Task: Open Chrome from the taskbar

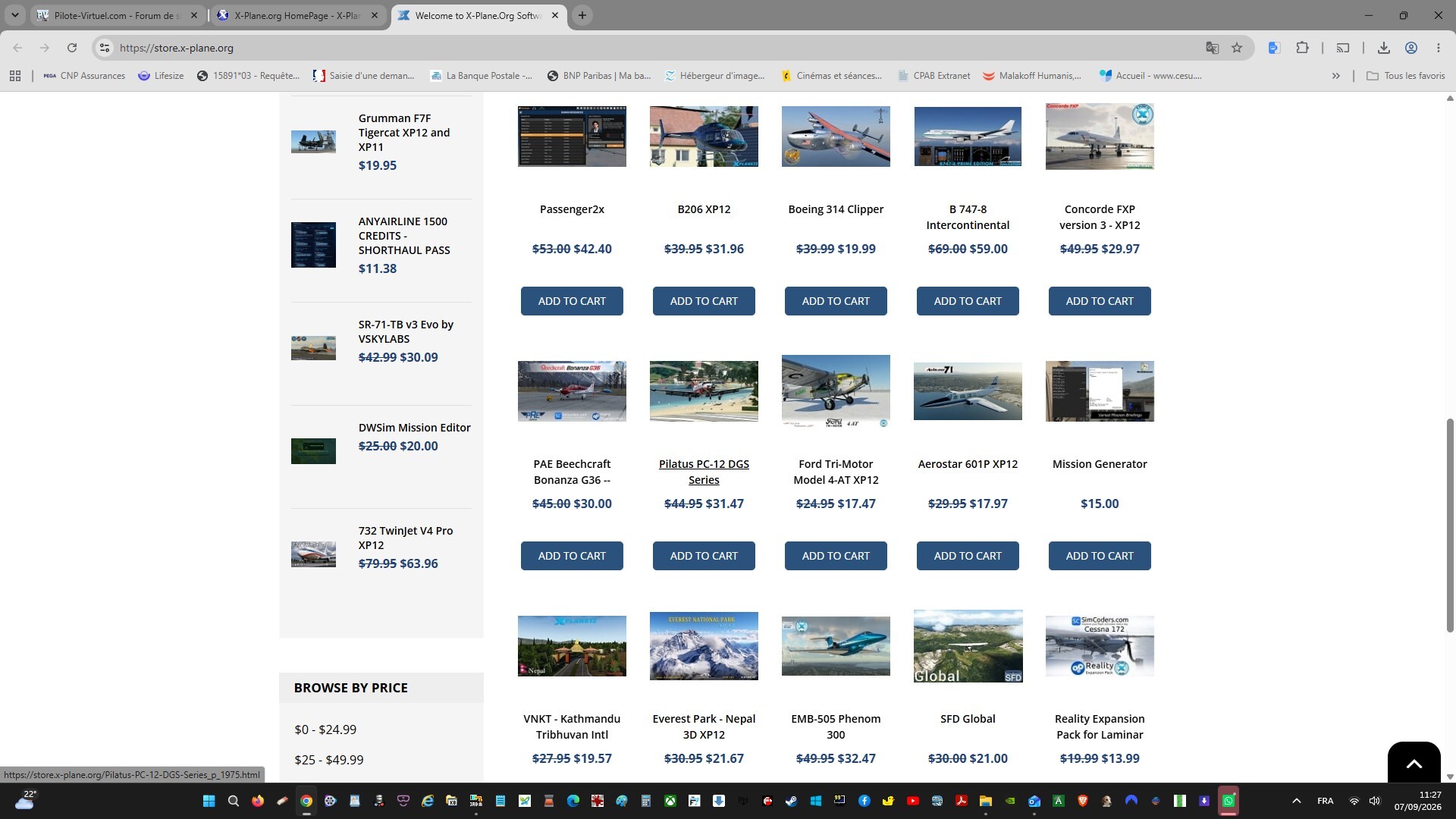Action: tap(306, 801)
